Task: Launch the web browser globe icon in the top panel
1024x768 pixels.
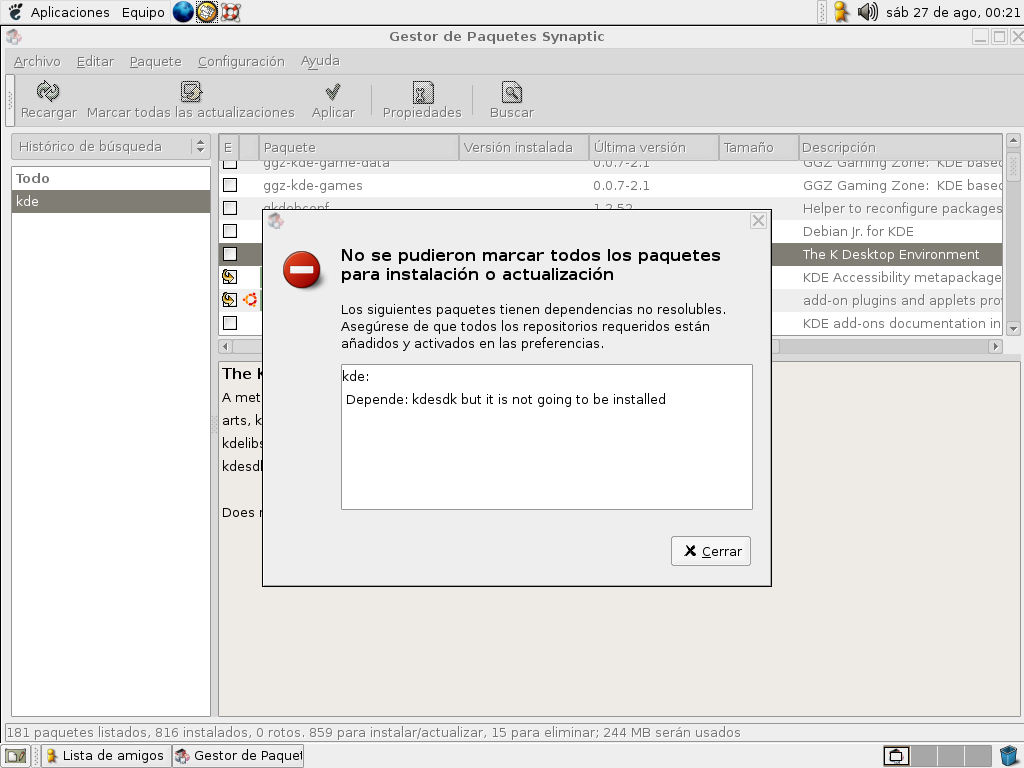Action: click(183, 12)
